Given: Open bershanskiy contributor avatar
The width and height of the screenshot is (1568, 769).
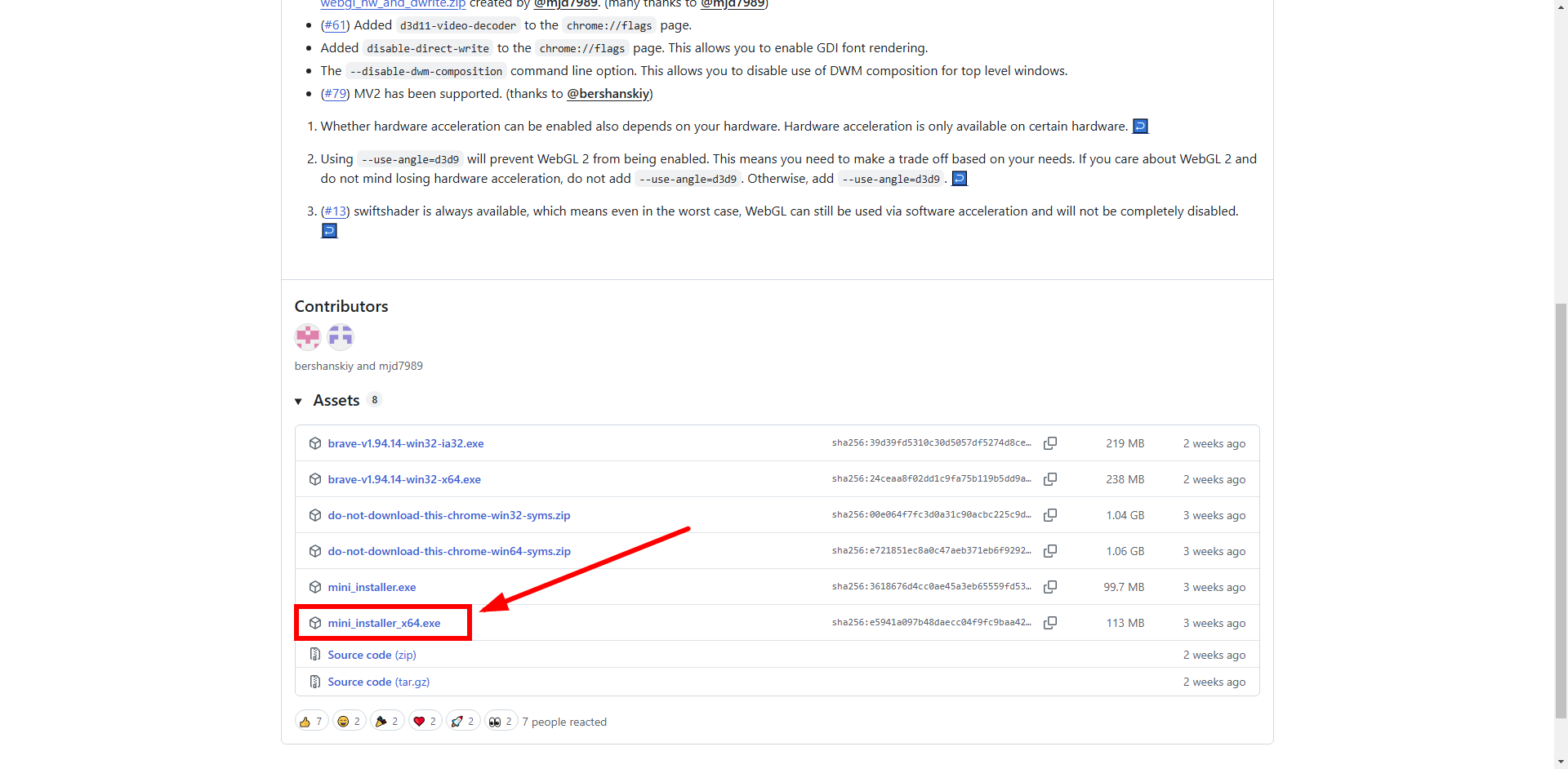Looking at the screenshot, I should tap(308, 336).
